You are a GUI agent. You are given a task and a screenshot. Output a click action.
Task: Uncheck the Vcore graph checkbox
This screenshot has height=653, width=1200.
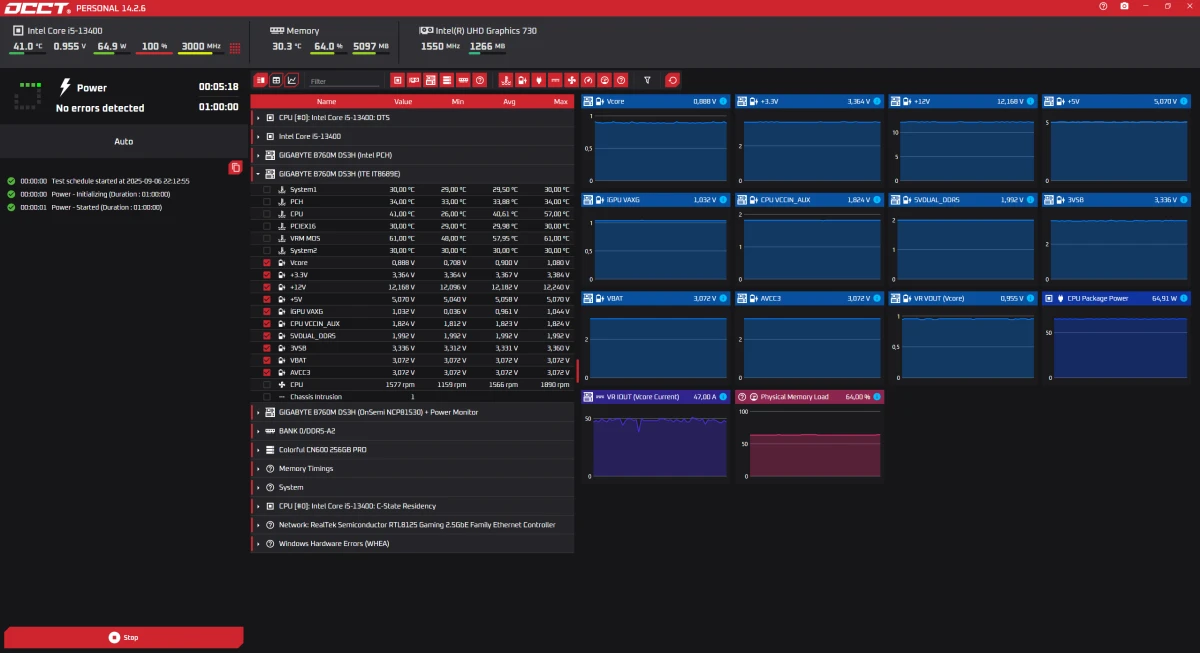tap(267, 263)
